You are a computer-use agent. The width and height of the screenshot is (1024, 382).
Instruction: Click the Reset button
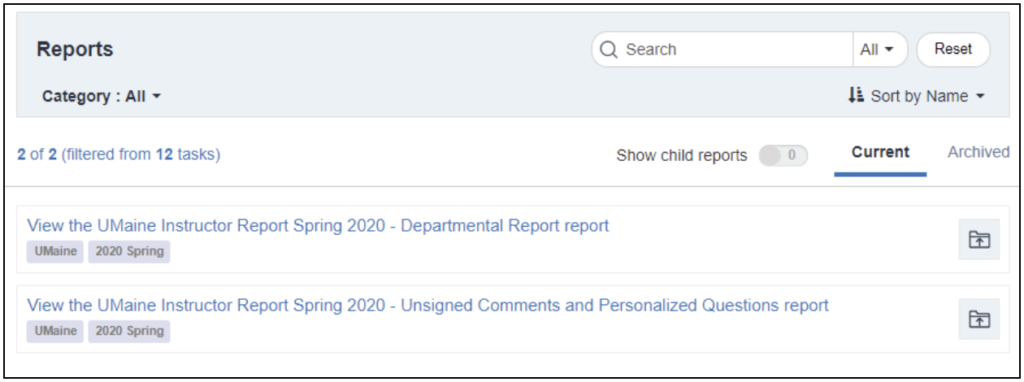tap(953, 49)
